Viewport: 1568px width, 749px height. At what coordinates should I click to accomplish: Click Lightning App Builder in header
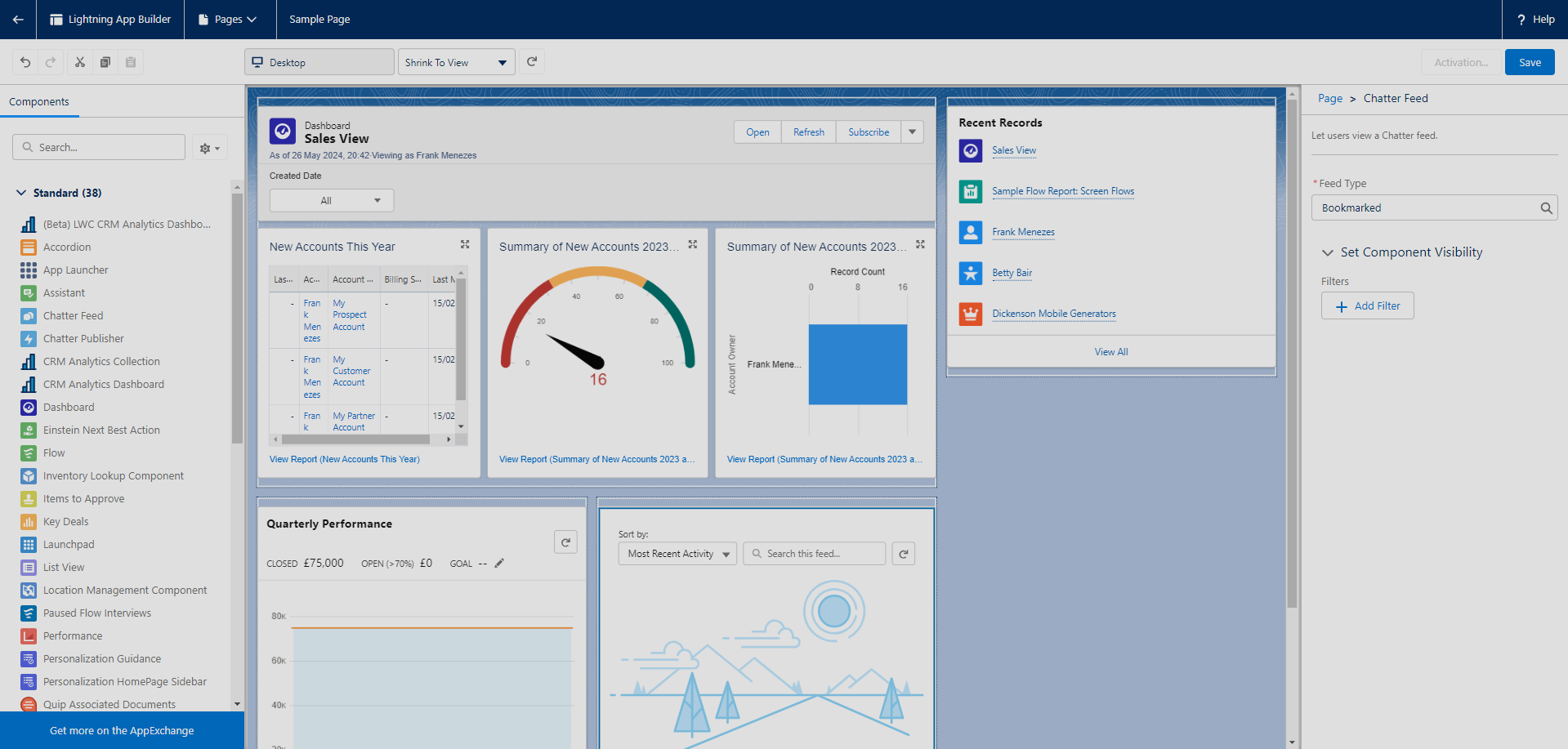[x=110, y=20]
